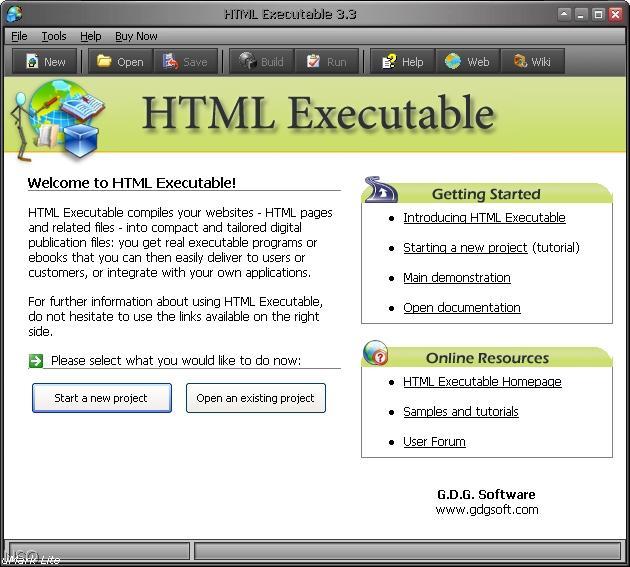
Task: Click the Online Resources globe help icon
Action: point(376,352)
